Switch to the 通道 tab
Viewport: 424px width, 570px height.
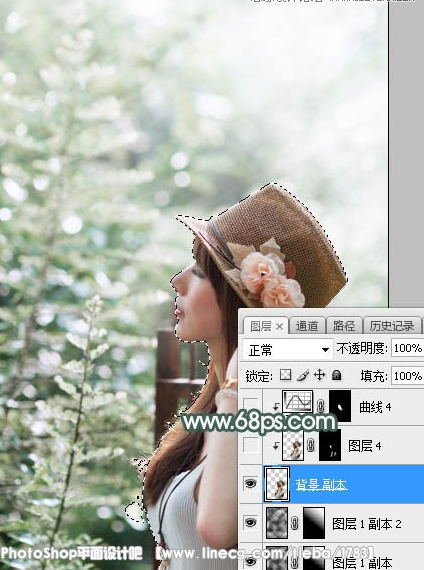pos(307,326)
